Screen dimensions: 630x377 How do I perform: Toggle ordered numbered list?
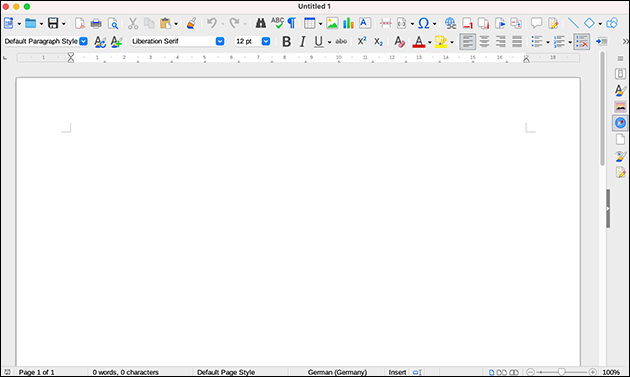point(559,41)
